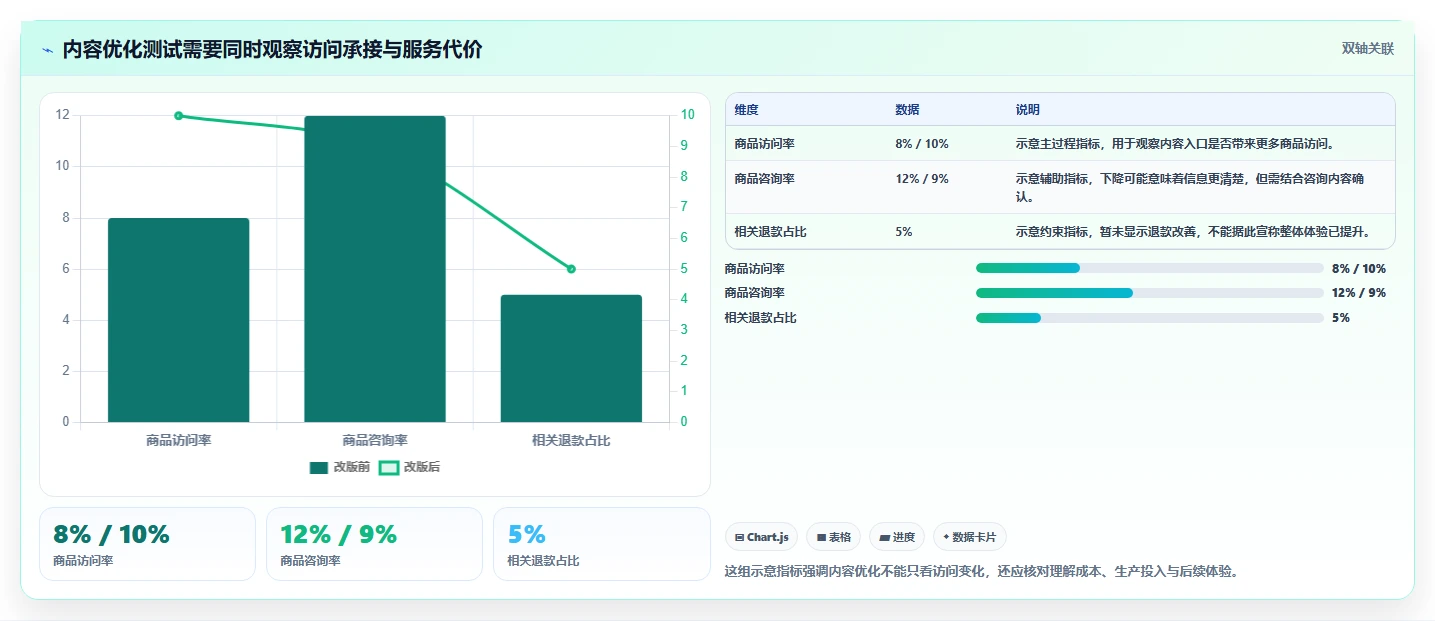The width and height of the screenshot is (1435, 621).
Task: Click 商品咨询率 cell in the table
Action: pos(764,179)
